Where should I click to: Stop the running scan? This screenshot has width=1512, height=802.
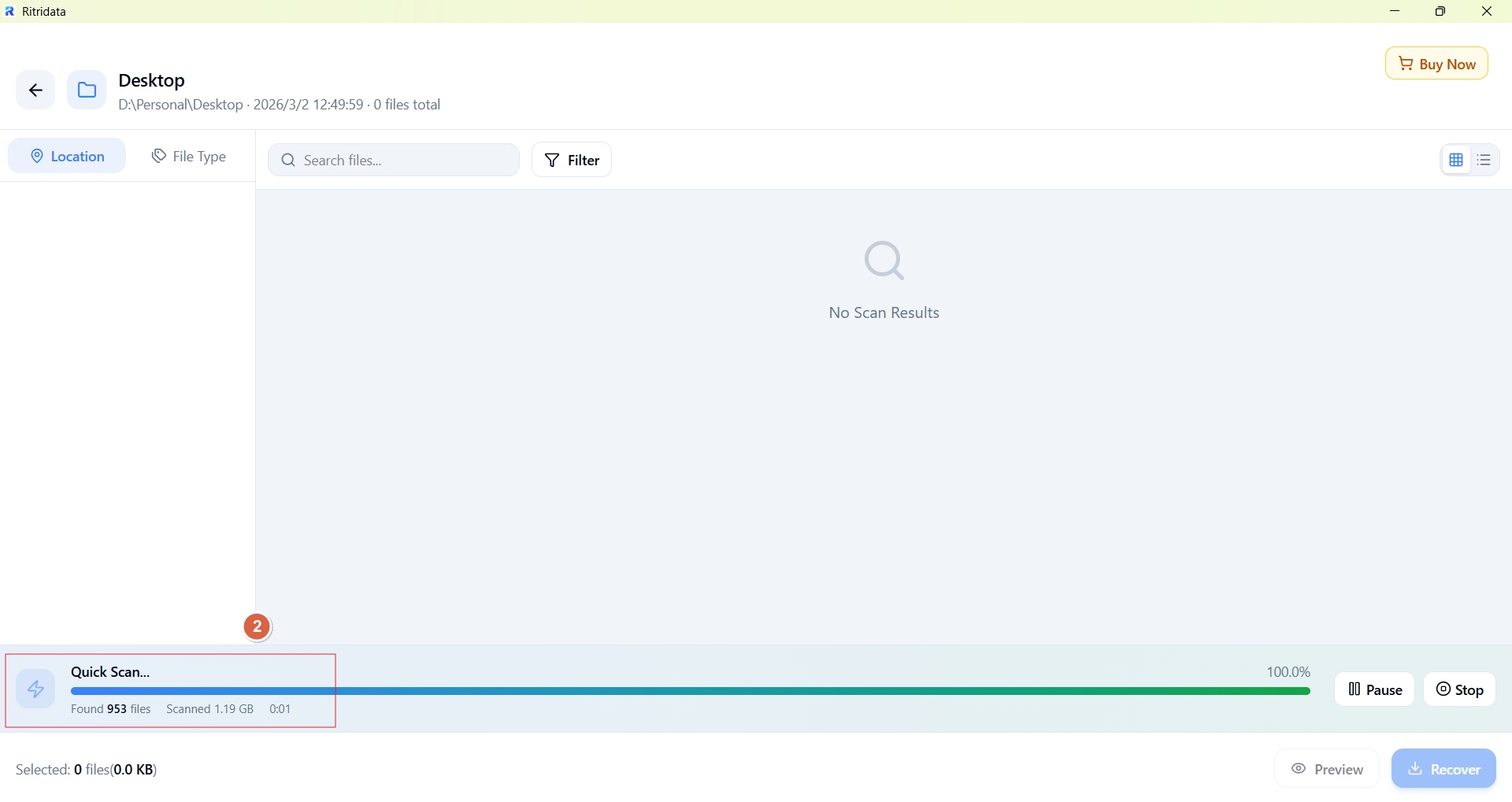pyautogui.click(x=1460, y=691)
